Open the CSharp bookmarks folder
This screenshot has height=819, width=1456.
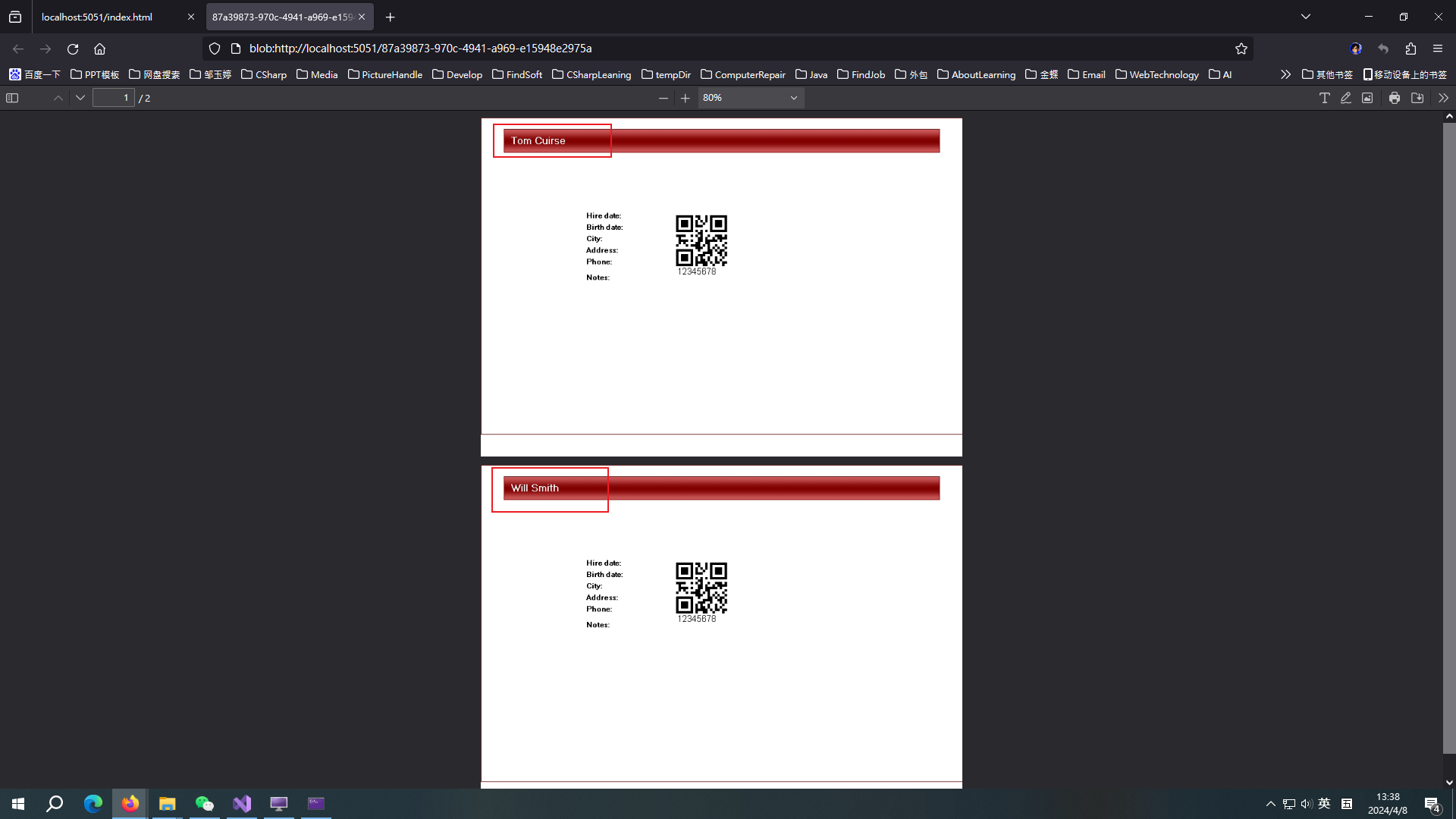point(264,74)
